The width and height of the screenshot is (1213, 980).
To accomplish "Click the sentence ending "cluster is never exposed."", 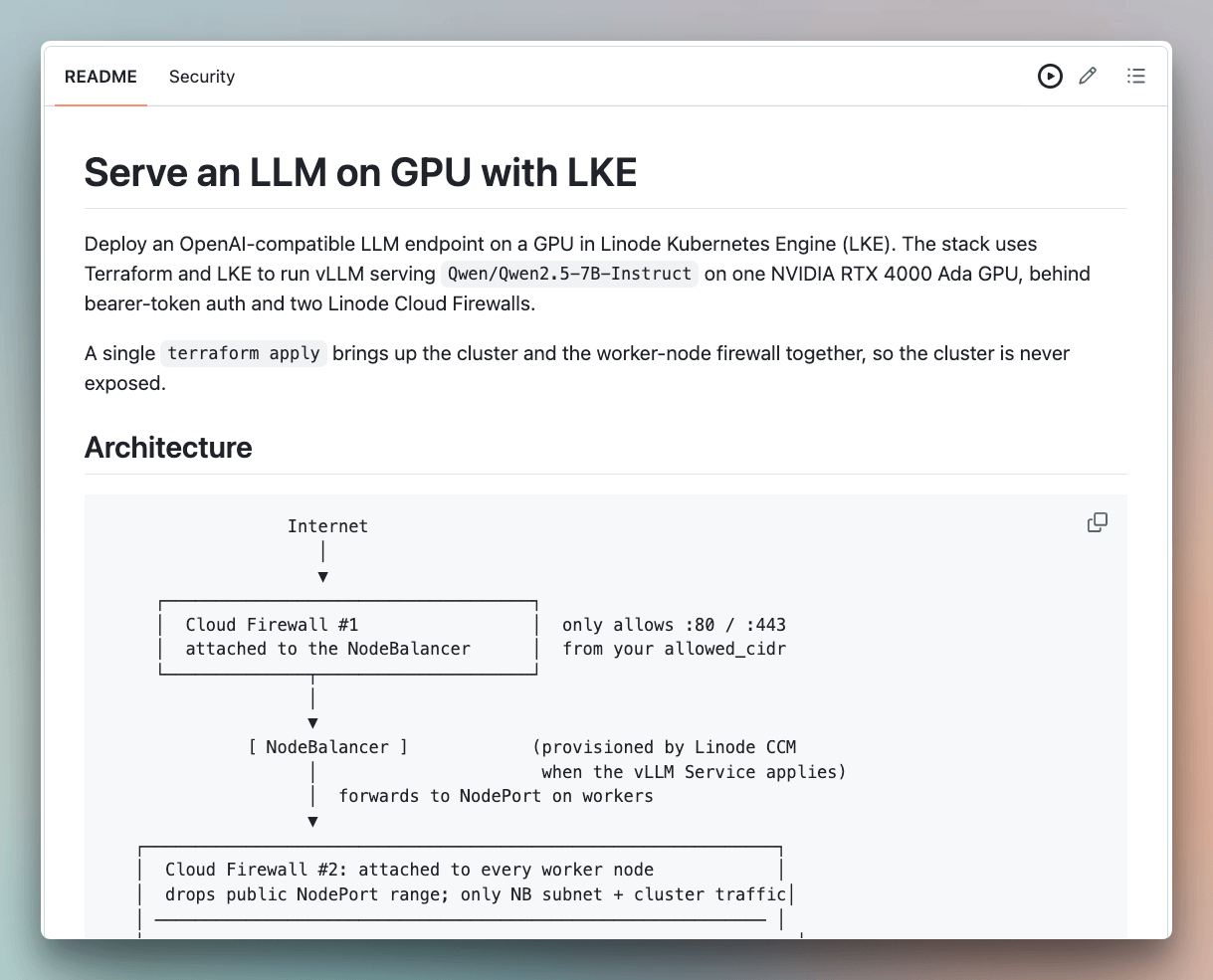I will 577,368.
